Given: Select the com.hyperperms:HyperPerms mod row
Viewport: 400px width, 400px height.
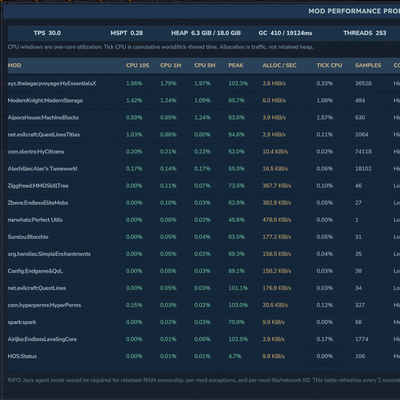Looking at the screenshot, I should [x=204, y=305].
